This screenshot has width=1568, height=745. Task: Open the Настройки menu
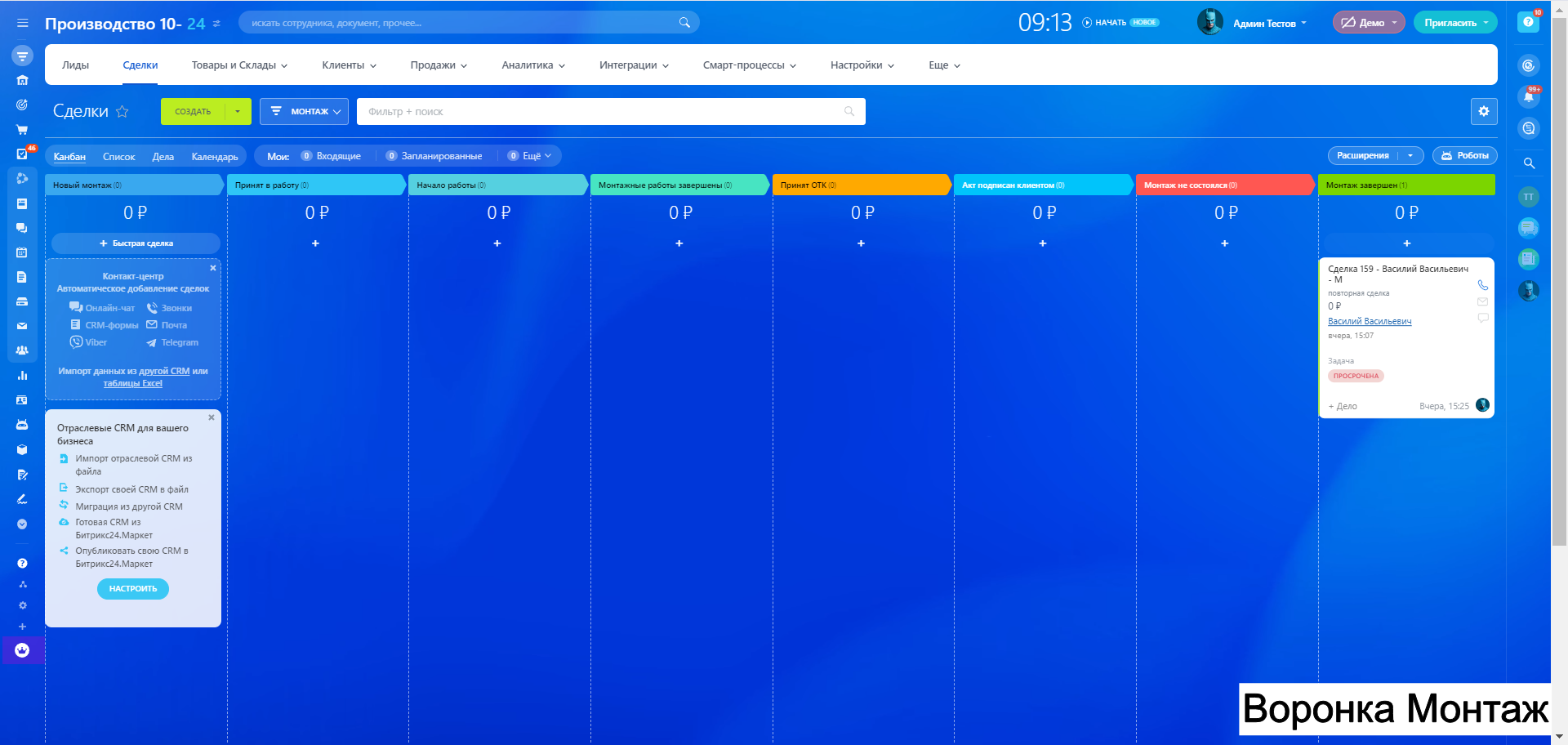[x=862, y=65]
